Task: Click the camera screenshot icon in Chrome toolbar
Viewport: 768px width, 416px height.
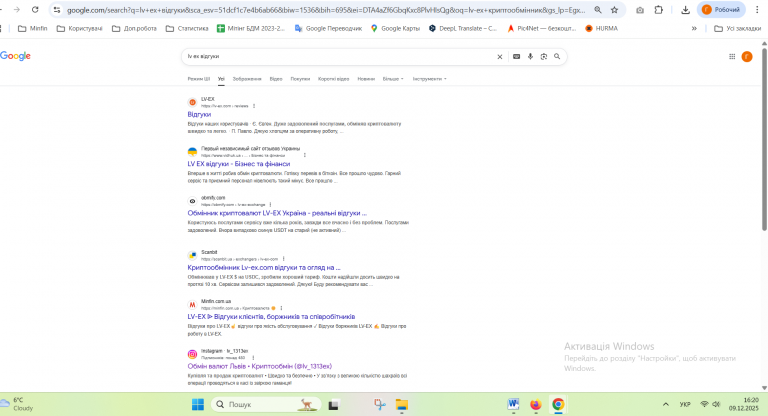Action: pos(640,10)
